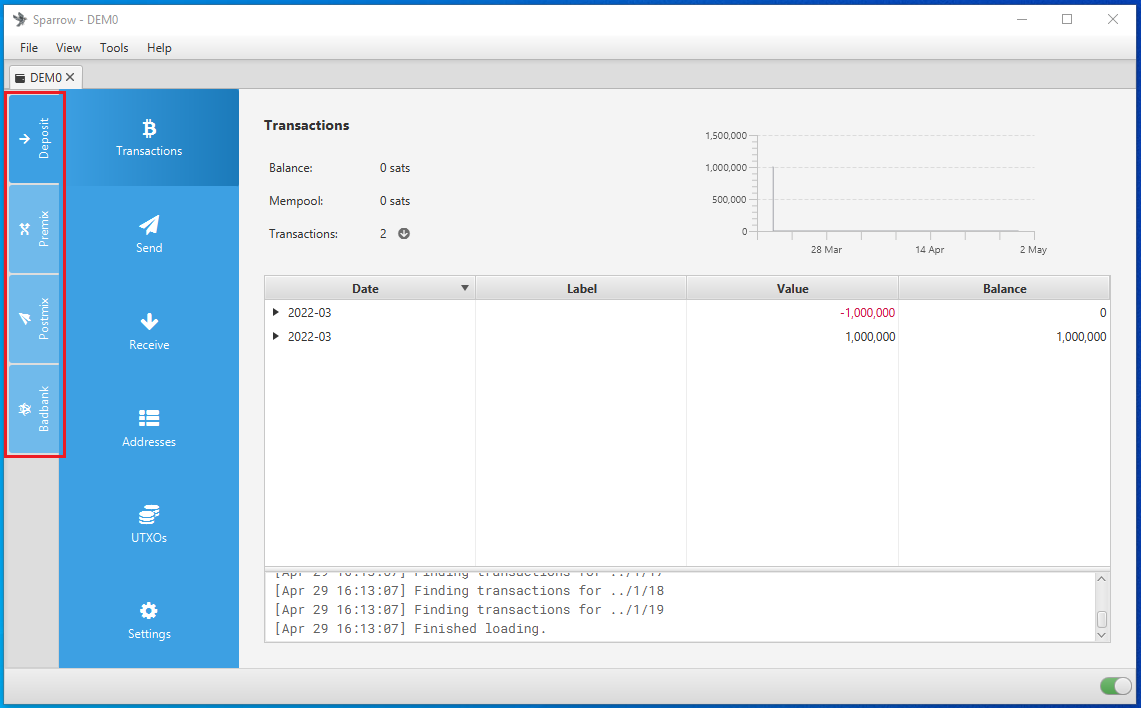Select the Premix account tab
The height and width of the screenshot is (708, 1141).
(34, 229)
